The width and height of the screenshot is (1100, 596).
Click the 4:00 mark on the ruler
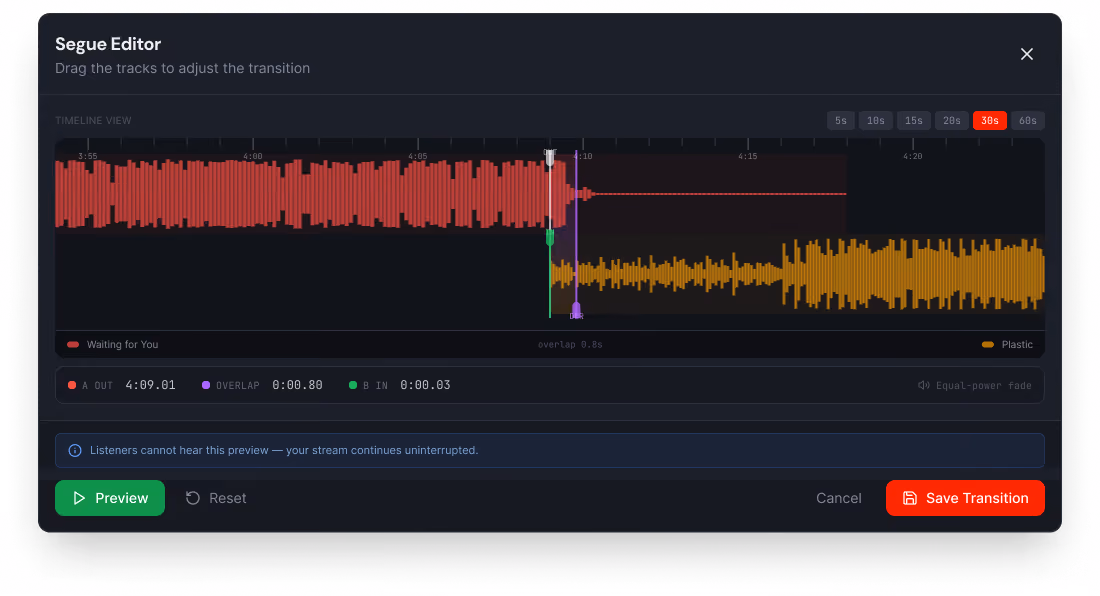[253, 156]
